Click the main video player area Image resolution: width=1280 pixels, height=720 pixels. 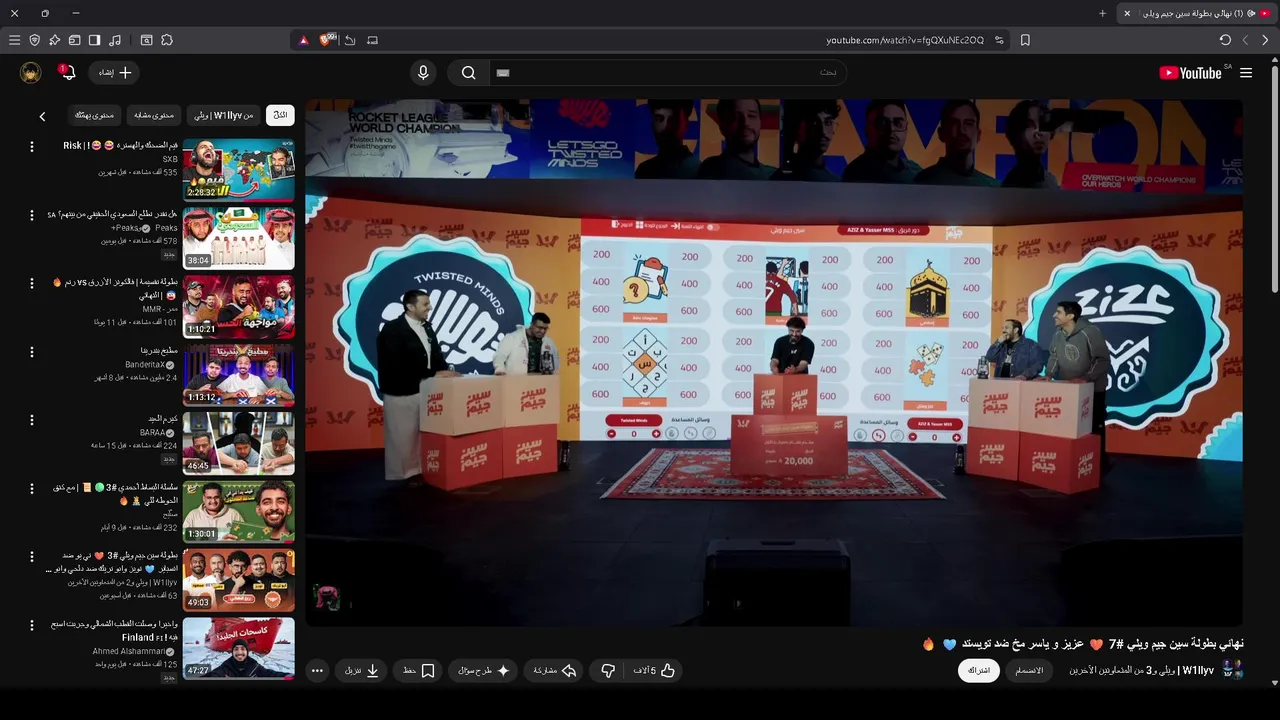(774, 362)
